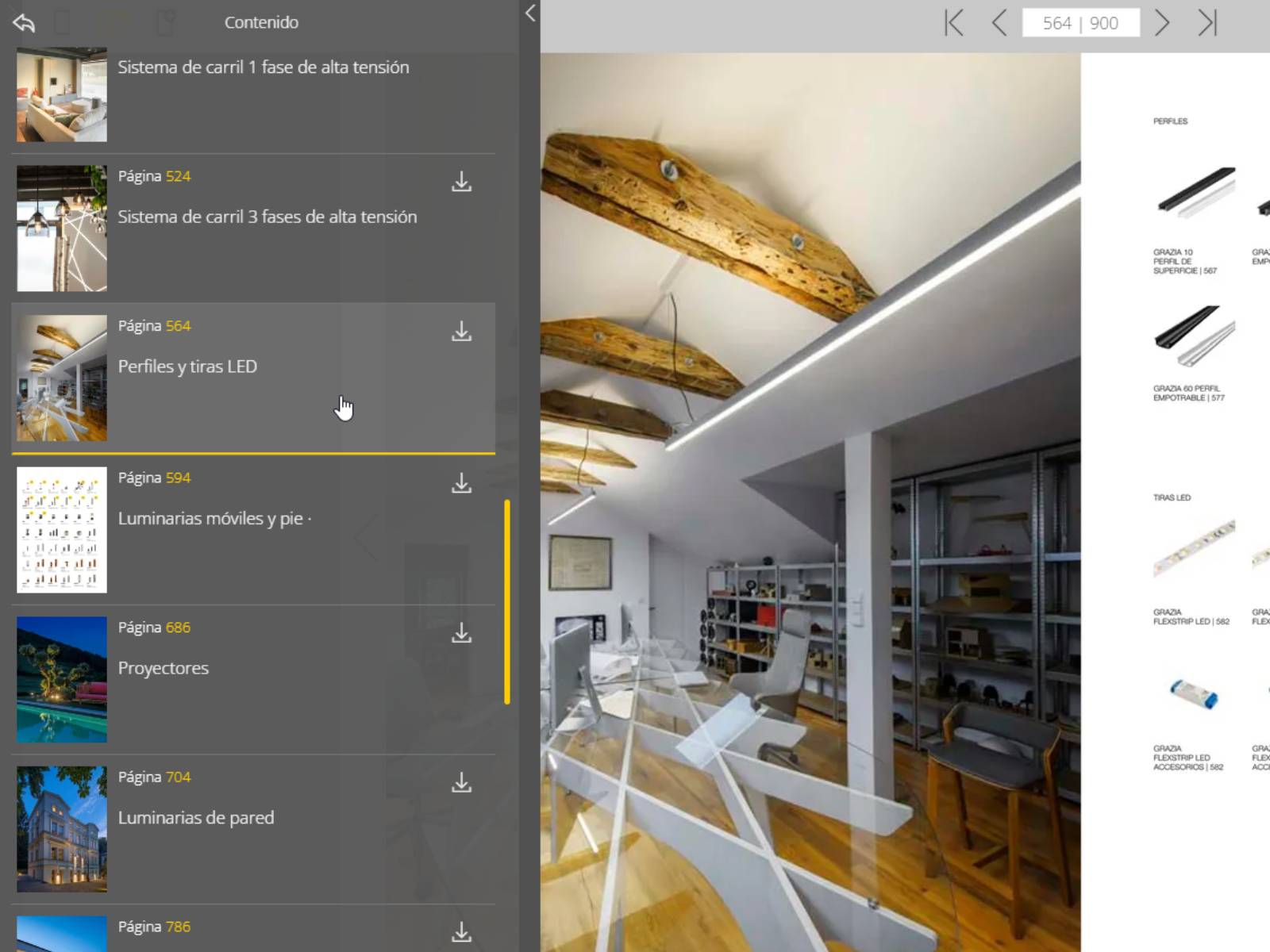This screenshot has height=952, width=1270.
Task: Click the 'PERFILES' heading on the page
Action: [1170, 121]
